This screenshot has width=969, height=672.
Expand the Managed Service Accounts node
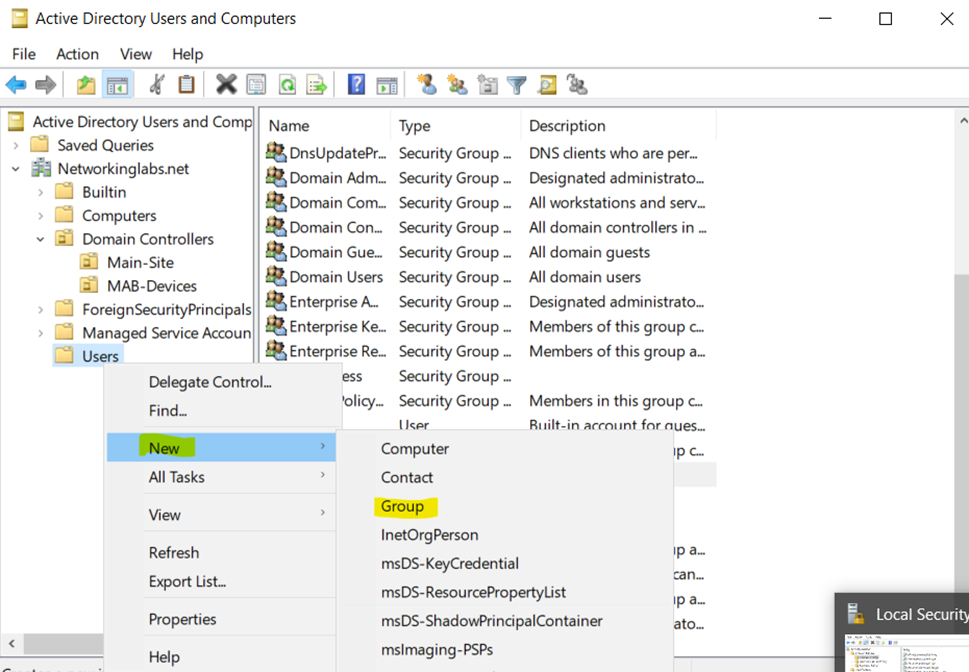[x=41, y=333]
